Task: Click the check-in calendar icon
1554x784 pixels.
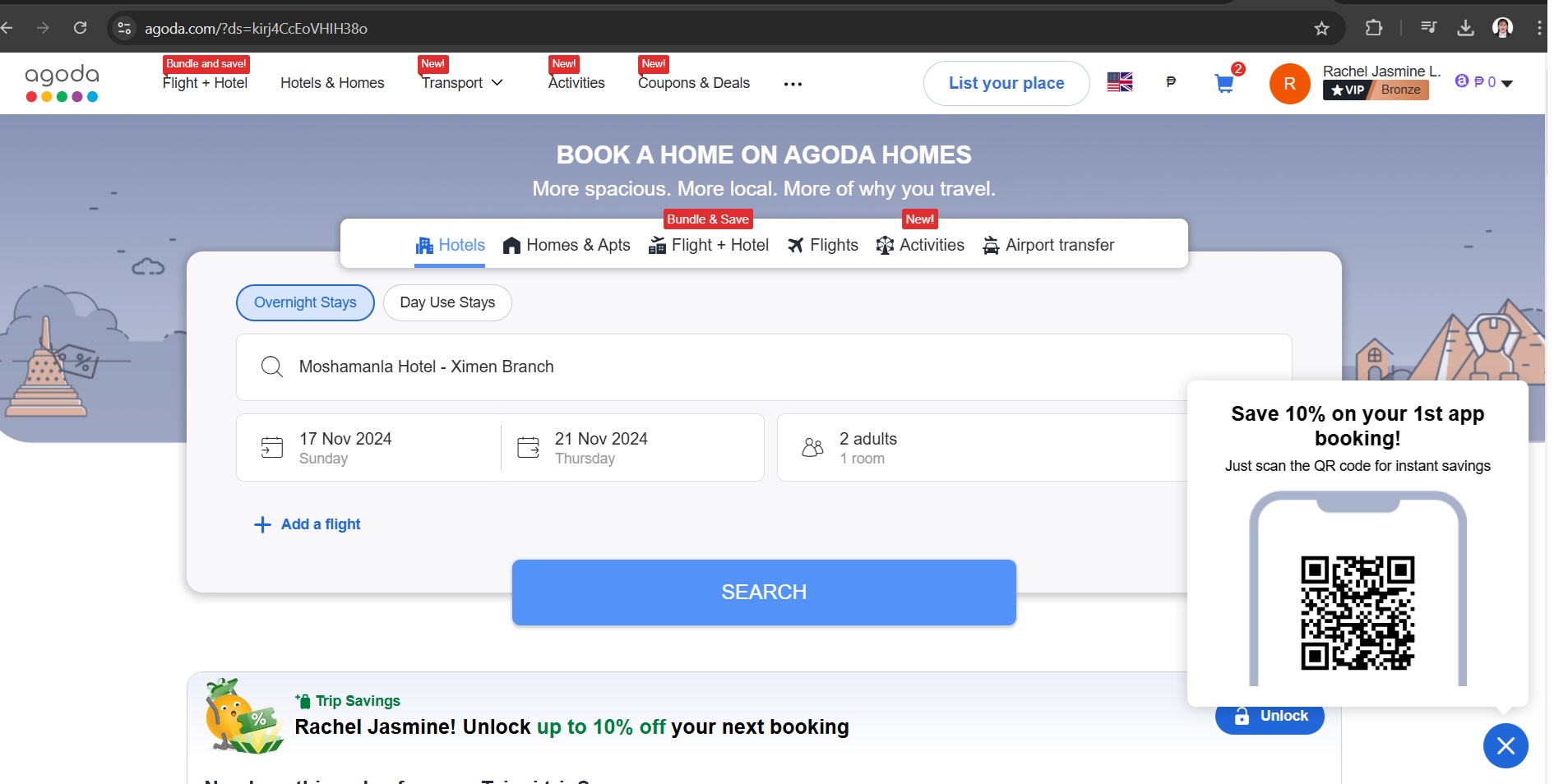Action: [x=271, y=447]
